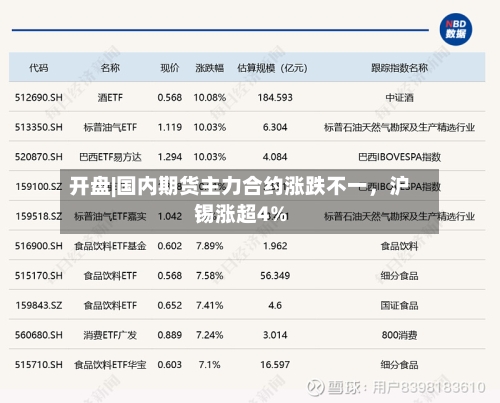Click the 消费ETF广发 name cell
The image size is (500, 403).
[x=110, y=335]
